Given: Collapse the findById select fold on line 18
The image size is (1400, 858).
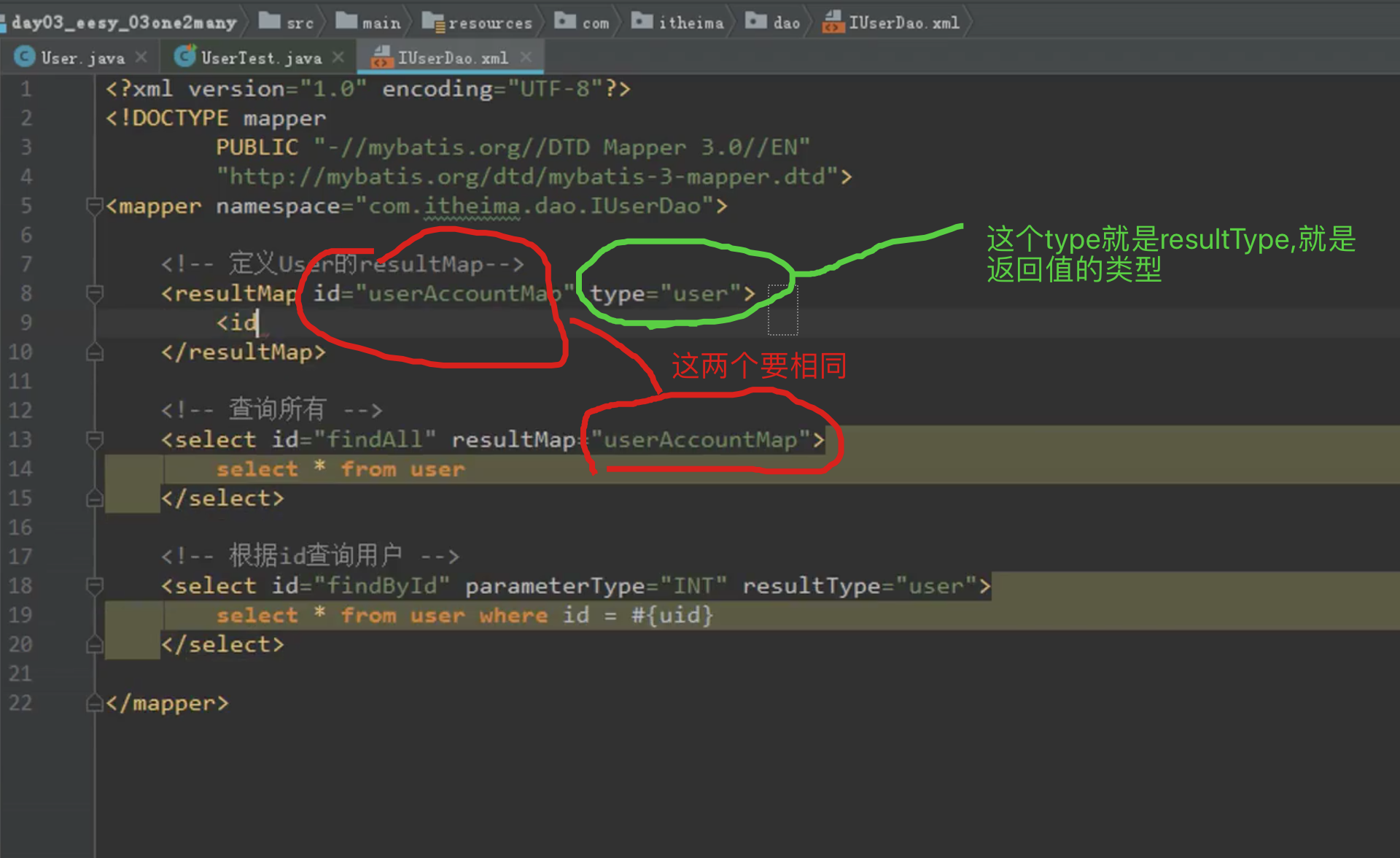Looking at the screenshot, I should pyautogui.click(x=94, y=586).
